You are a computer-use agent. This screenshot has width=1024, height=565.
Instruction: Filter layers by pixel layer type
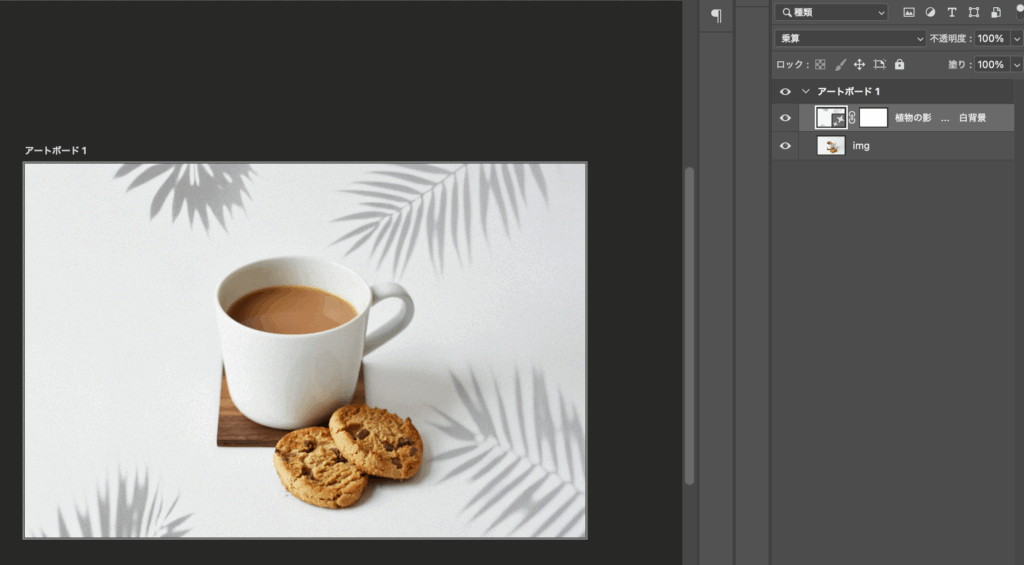[x=909, y=12]
